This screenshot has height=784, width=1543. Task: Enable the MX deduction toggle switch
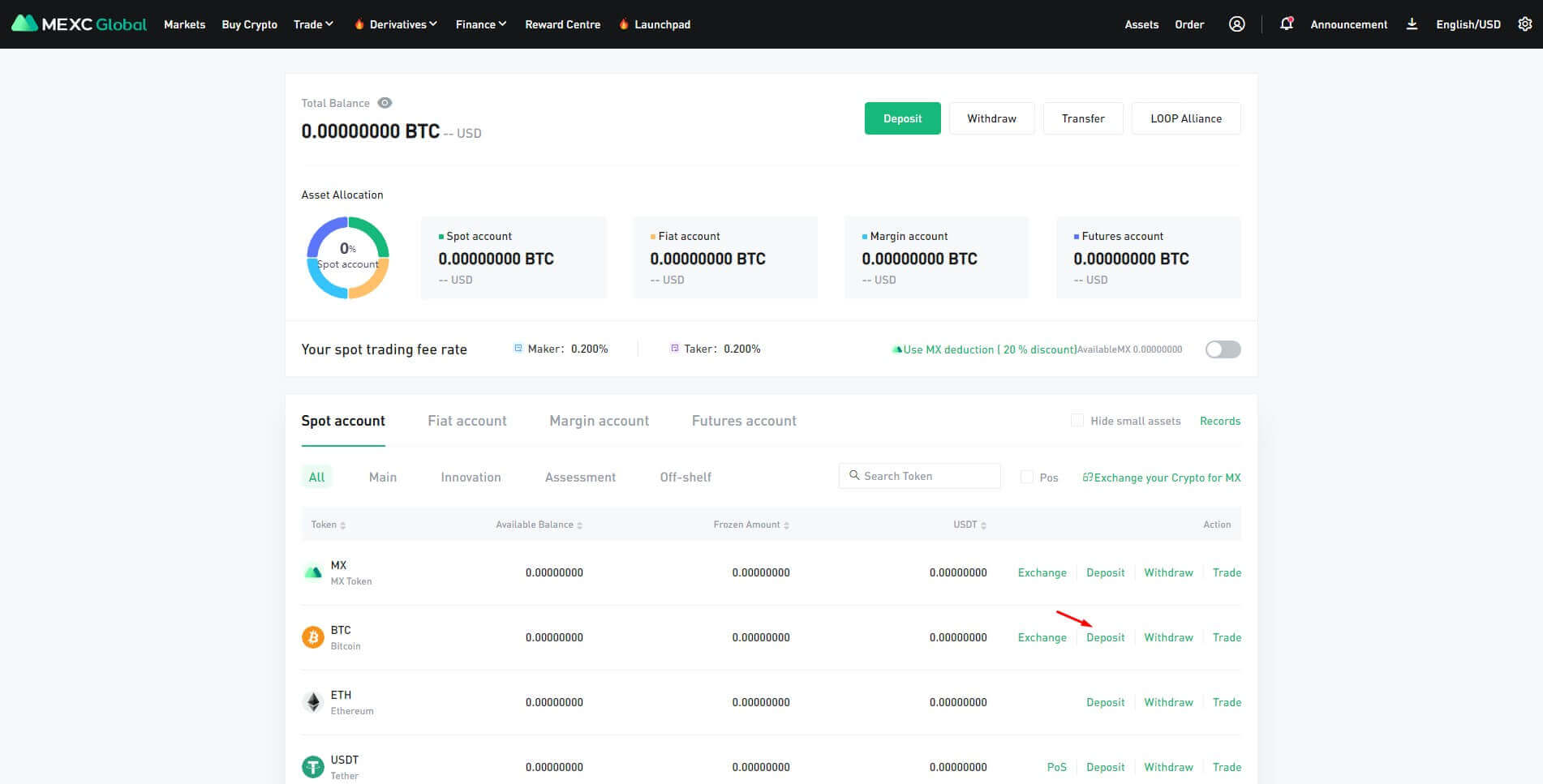[1223, 349]
